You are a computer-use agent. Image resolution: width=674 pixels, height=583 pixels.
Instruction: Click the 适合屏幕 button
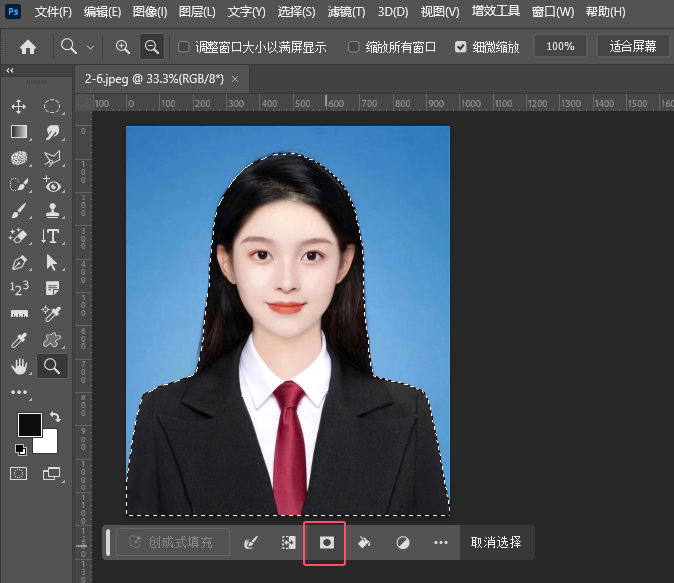pyautogui.click(x=632, y=47)
